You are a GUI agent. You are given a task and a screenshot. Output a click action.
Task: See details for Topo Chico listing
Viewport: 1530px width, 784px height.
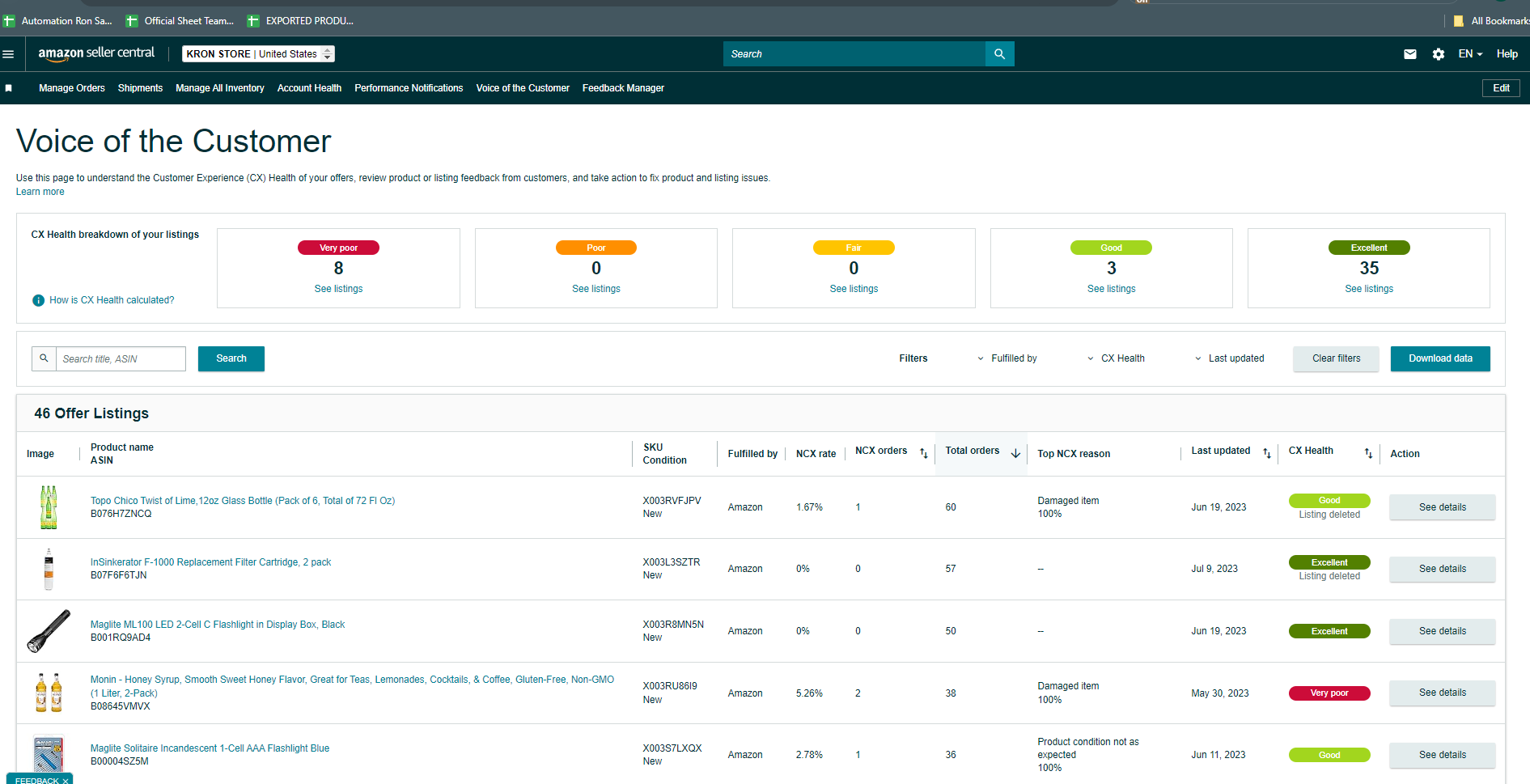[x=1442, y=507]
